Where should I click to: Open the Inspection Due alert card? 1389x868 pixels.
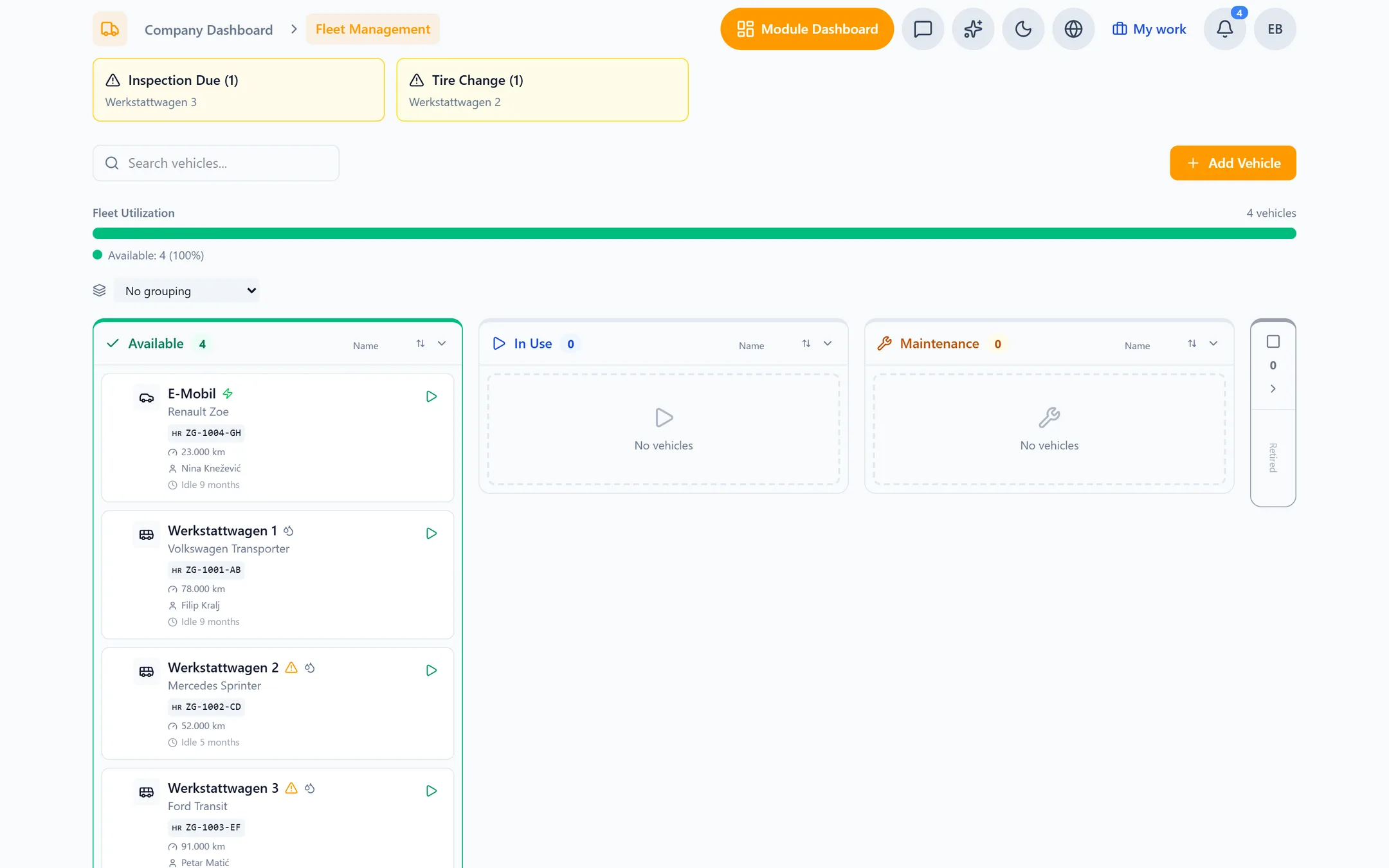click(x=239, y=90)
